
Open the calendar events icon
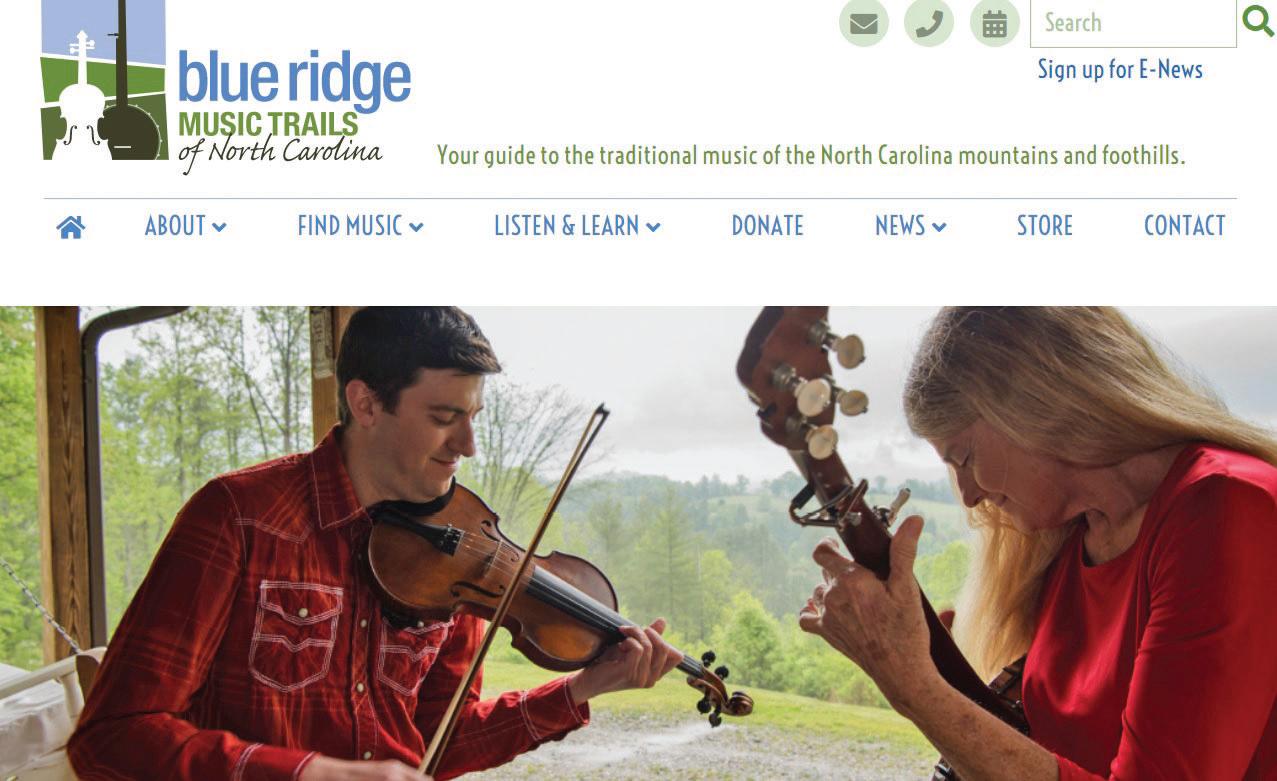[994, 23]
